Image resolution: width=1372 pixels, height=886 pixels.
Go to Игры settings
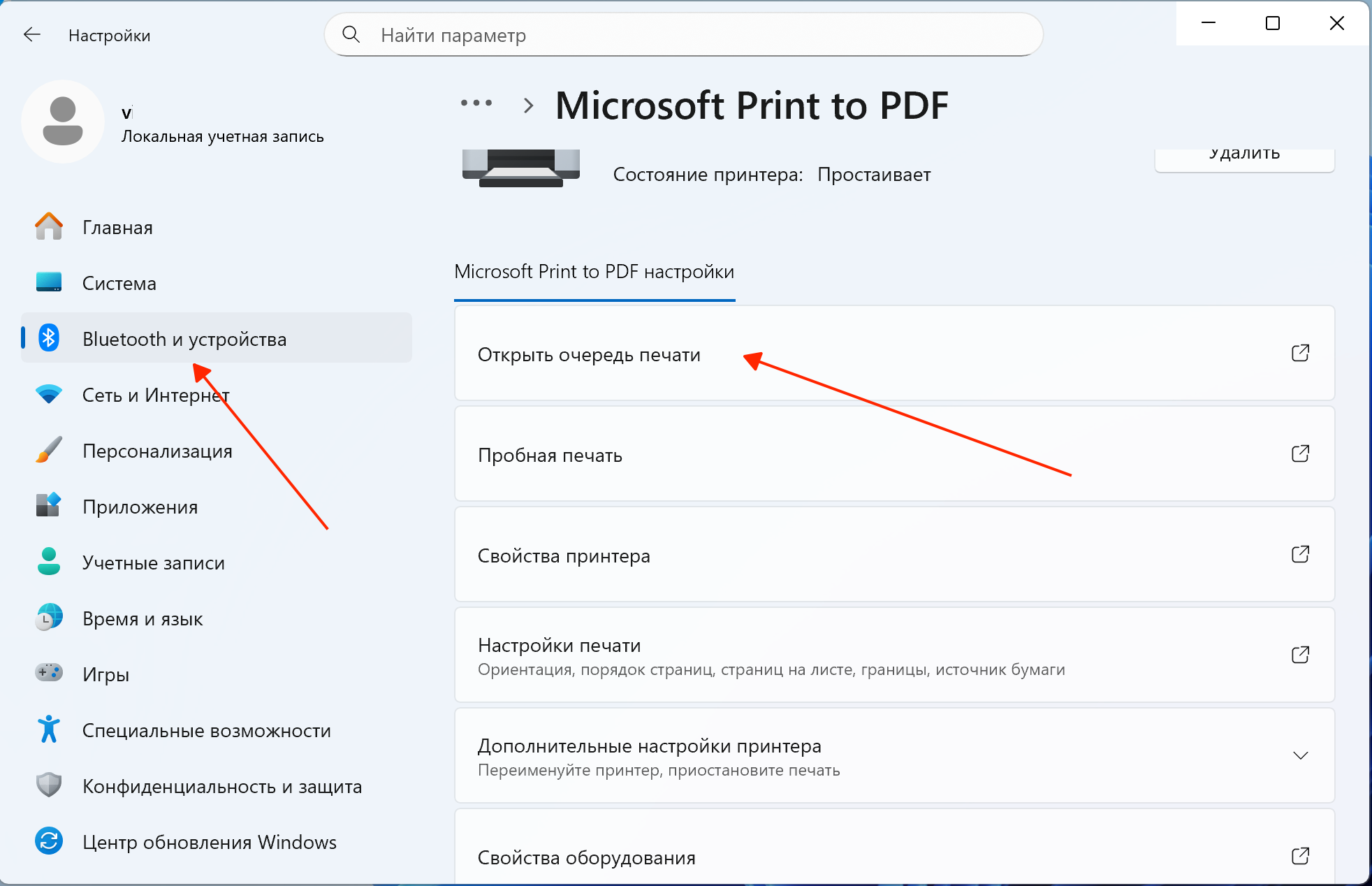[217, 674]
